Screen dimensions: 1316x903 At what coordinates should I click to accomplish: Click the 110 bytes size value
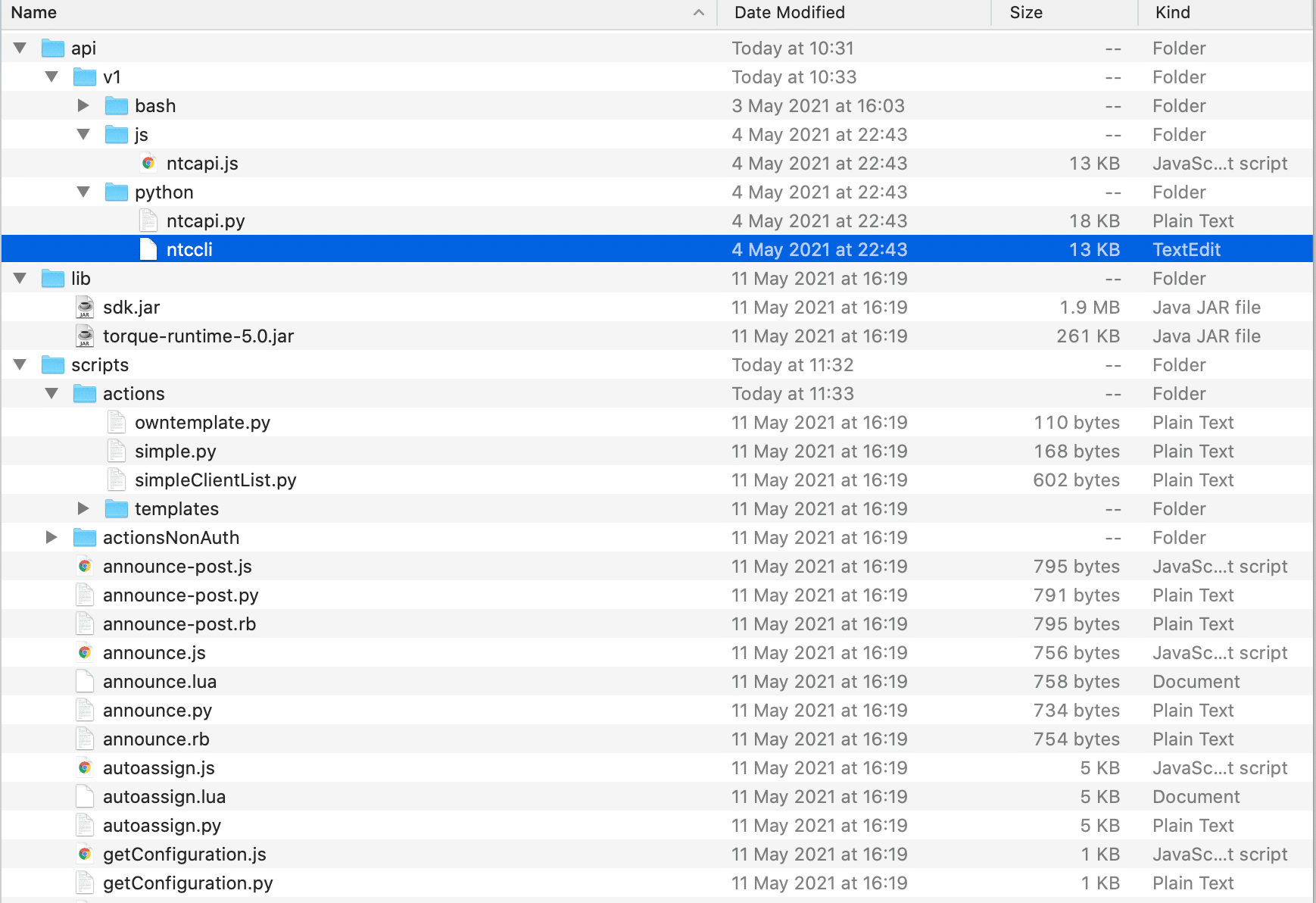1077,423
